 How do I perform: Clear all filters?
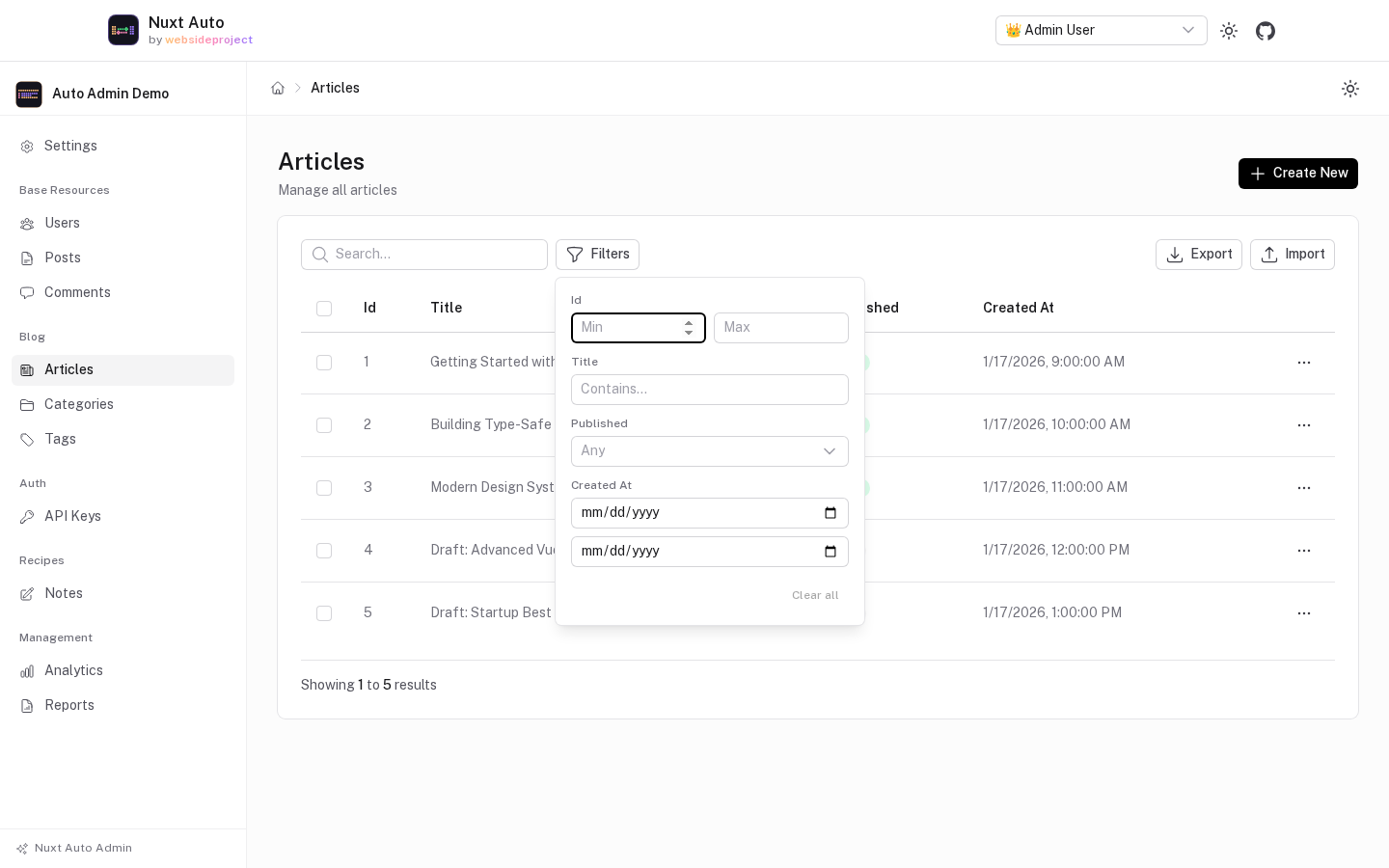pos(815,595)
